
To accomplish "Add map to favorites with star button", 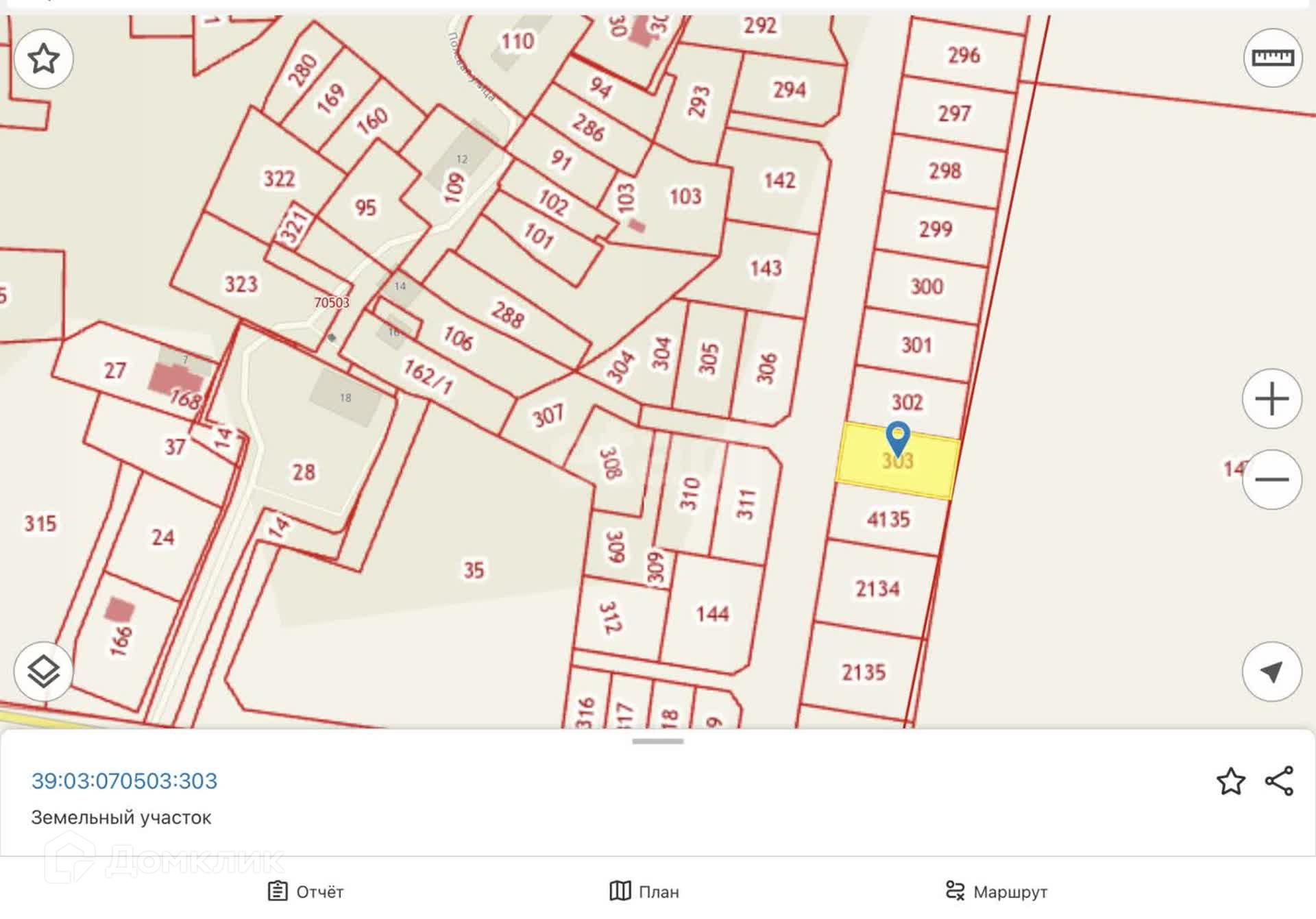I will click(x=44, y=58).
